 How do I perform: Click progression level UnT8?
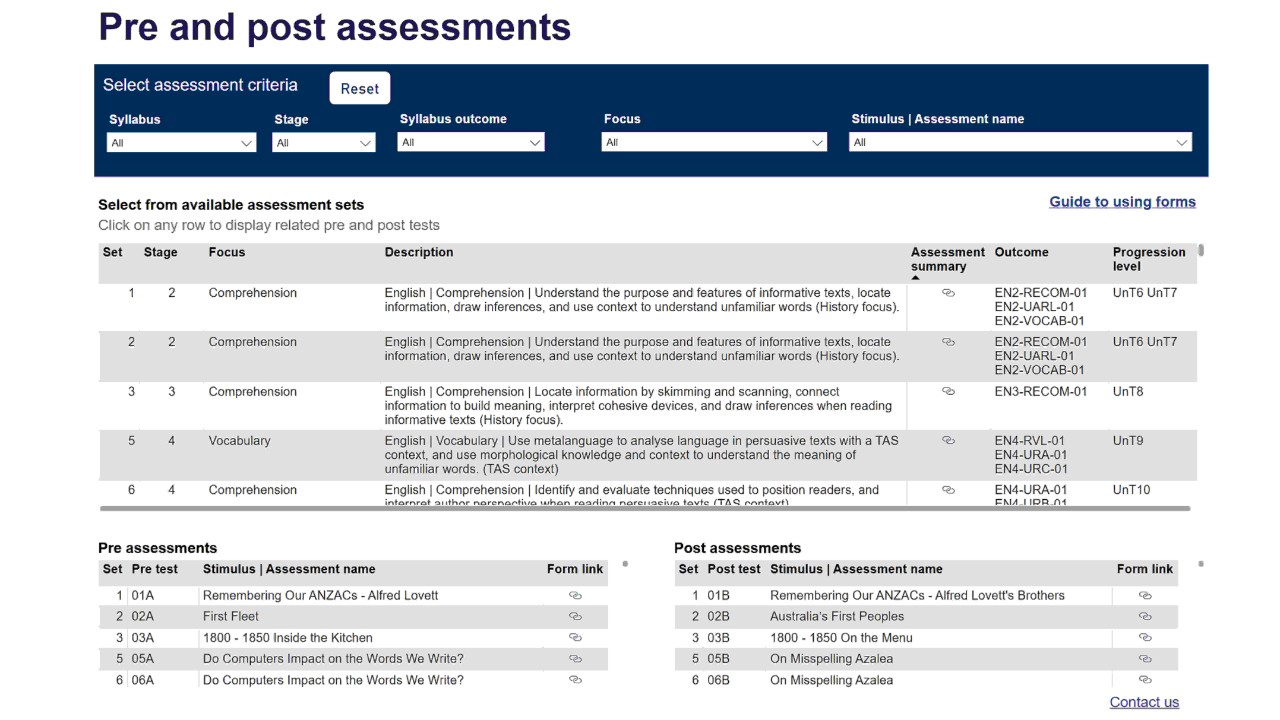[x=1128, y=392]
